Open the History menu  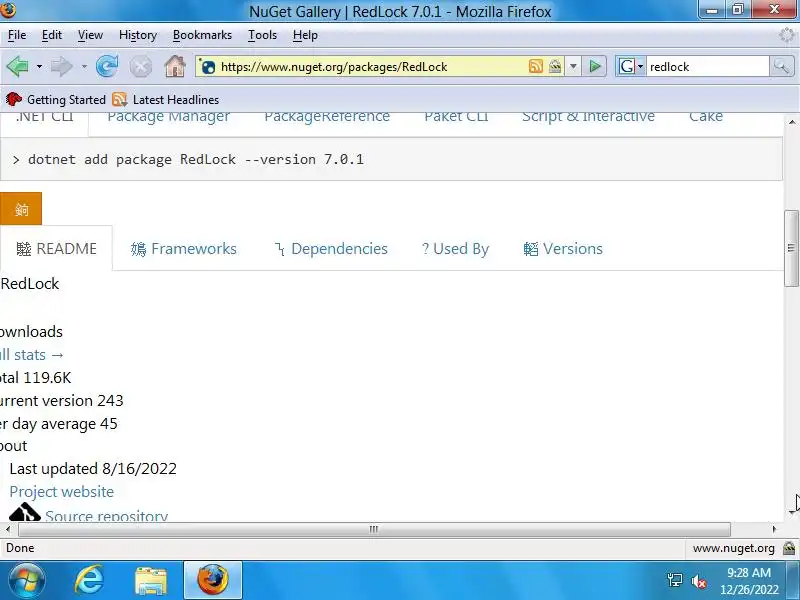(x=137, y=35)
